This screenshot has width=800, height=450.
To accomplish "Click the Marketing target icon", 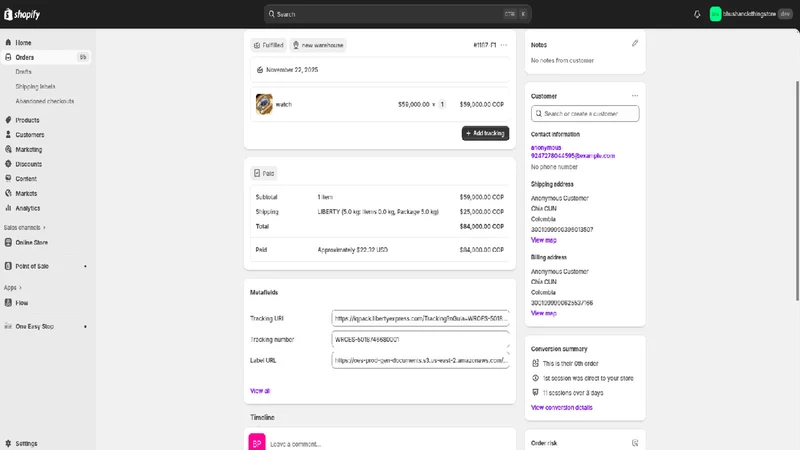I will click(8, 149).
